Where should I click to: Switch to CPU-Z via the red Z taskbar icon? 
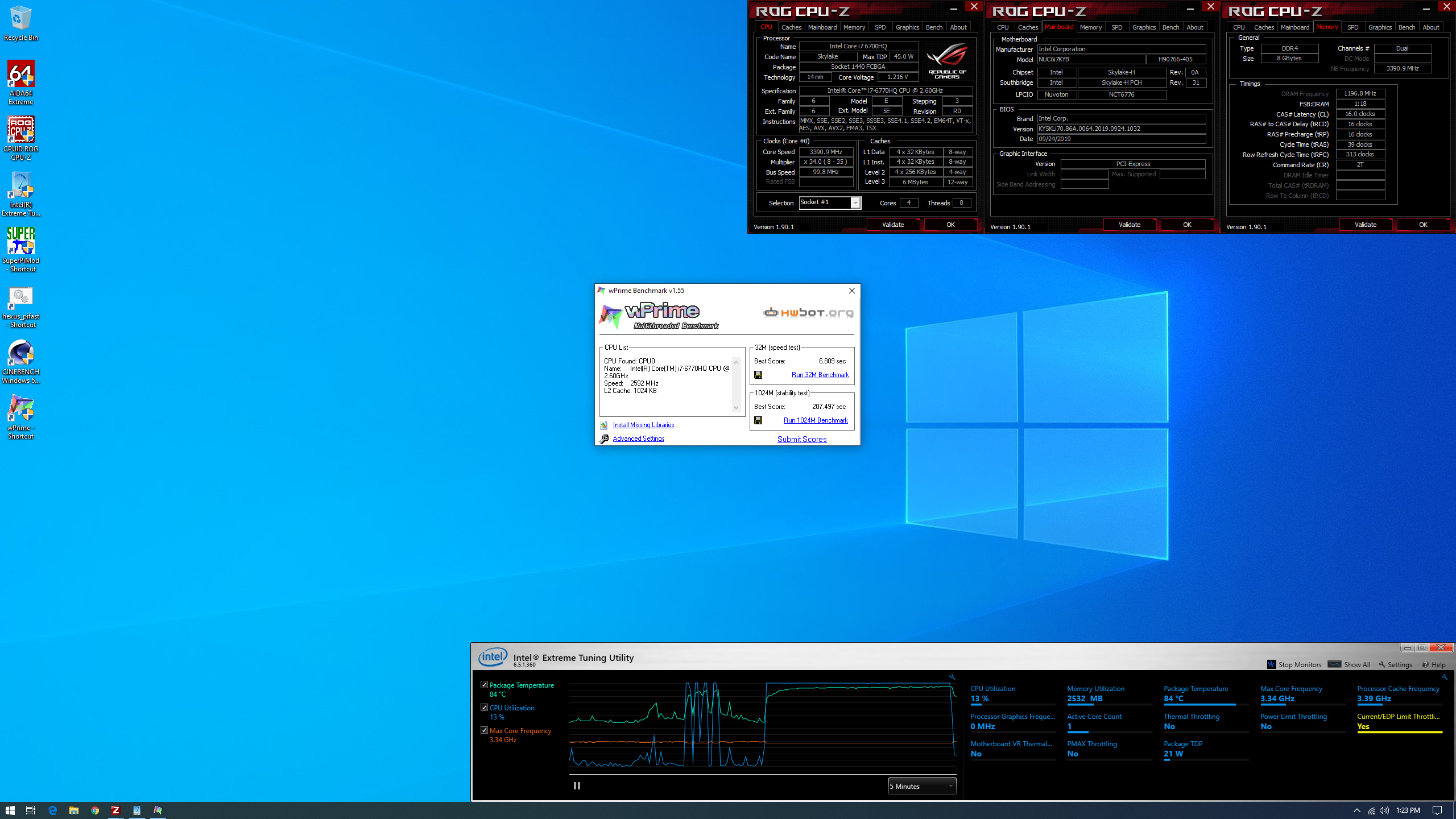[x=115, y=810]
